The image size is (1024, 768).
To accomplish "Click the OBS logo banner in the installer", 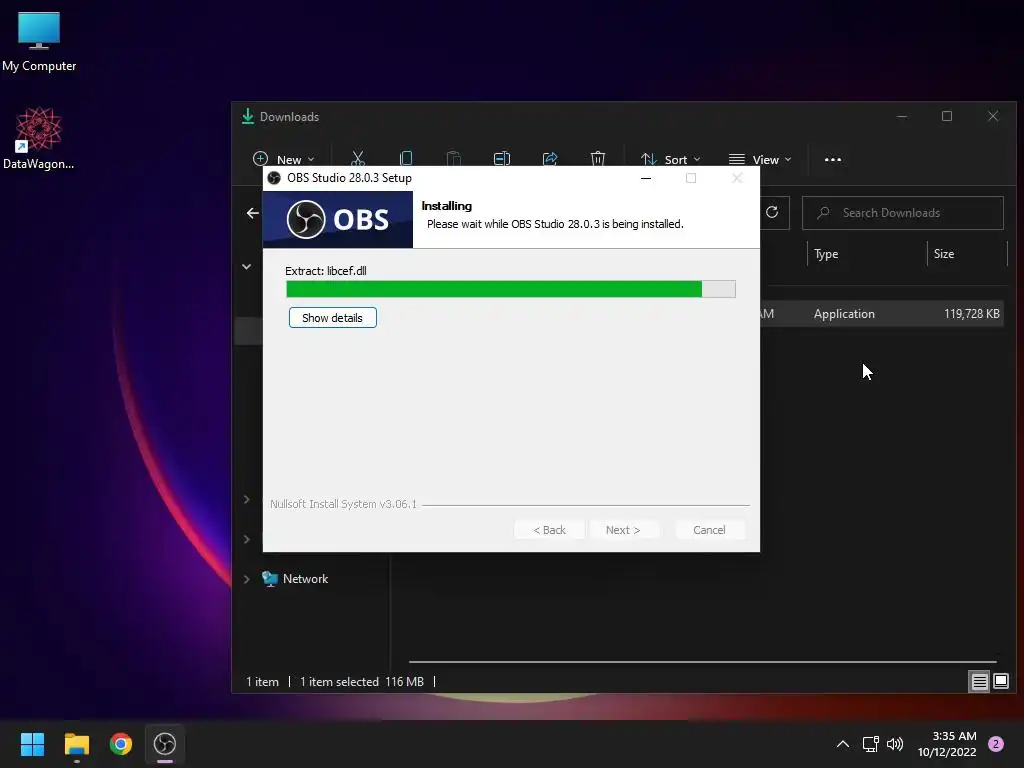I will pyautogui.click(x=338, y=219).
